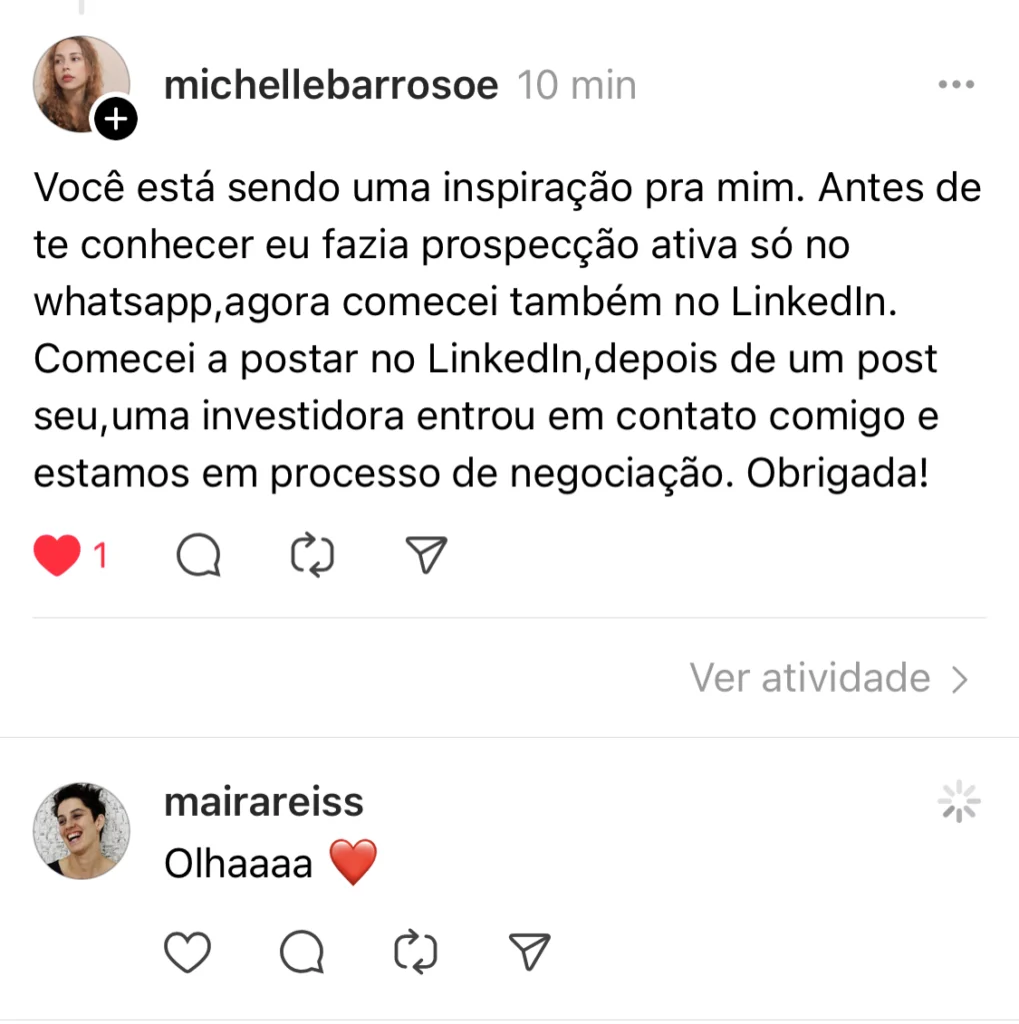Expand activity using chevron next to Ver atividade

pos(960,679)
